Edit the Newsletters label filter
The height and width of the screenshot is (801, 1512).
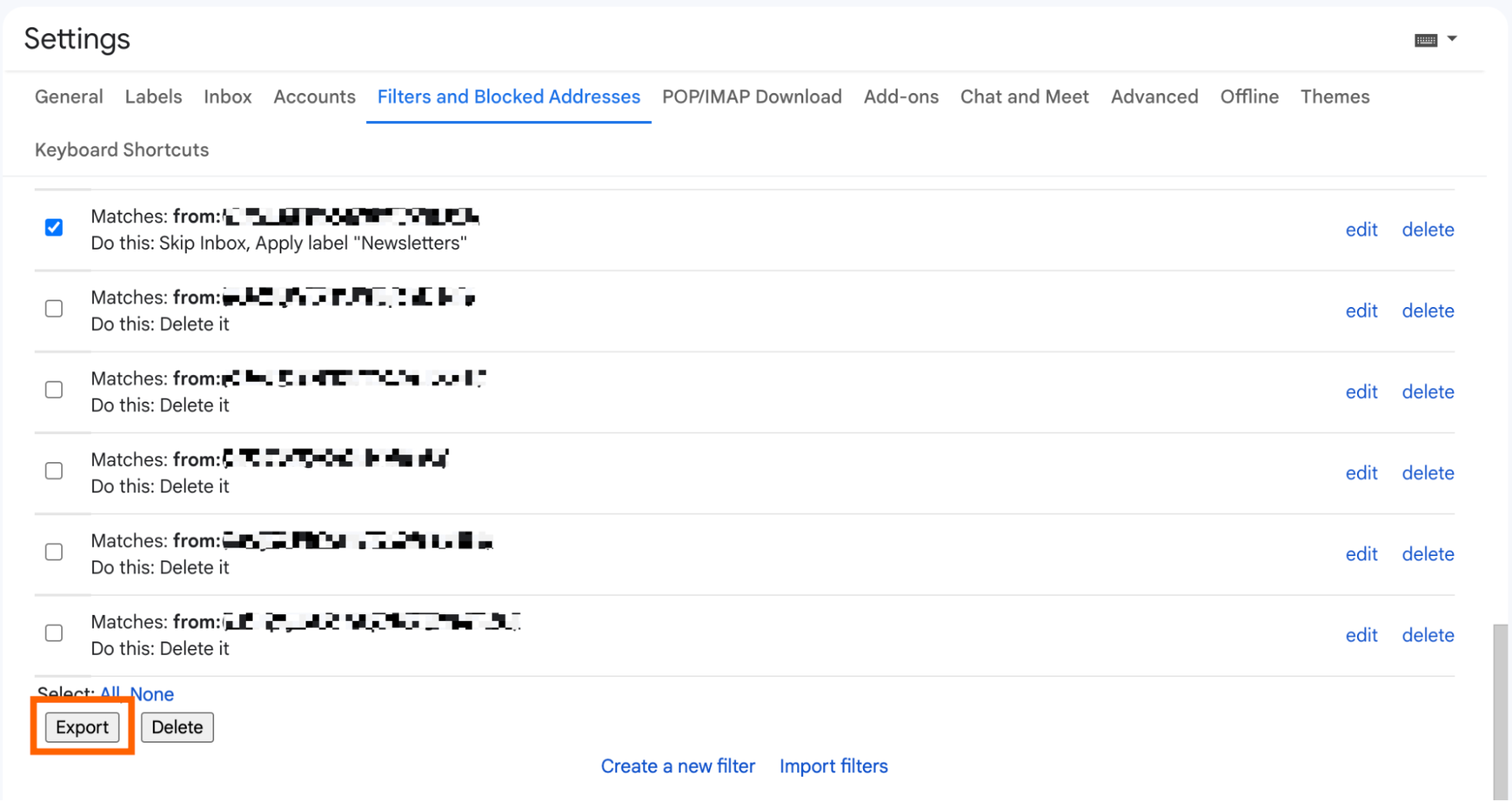point(1361,230)
